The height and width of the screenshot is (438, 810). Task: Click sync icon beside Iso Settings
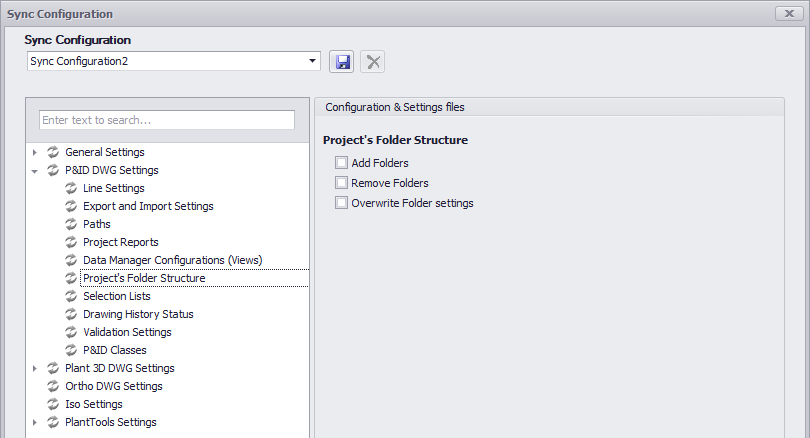(53, 404)
